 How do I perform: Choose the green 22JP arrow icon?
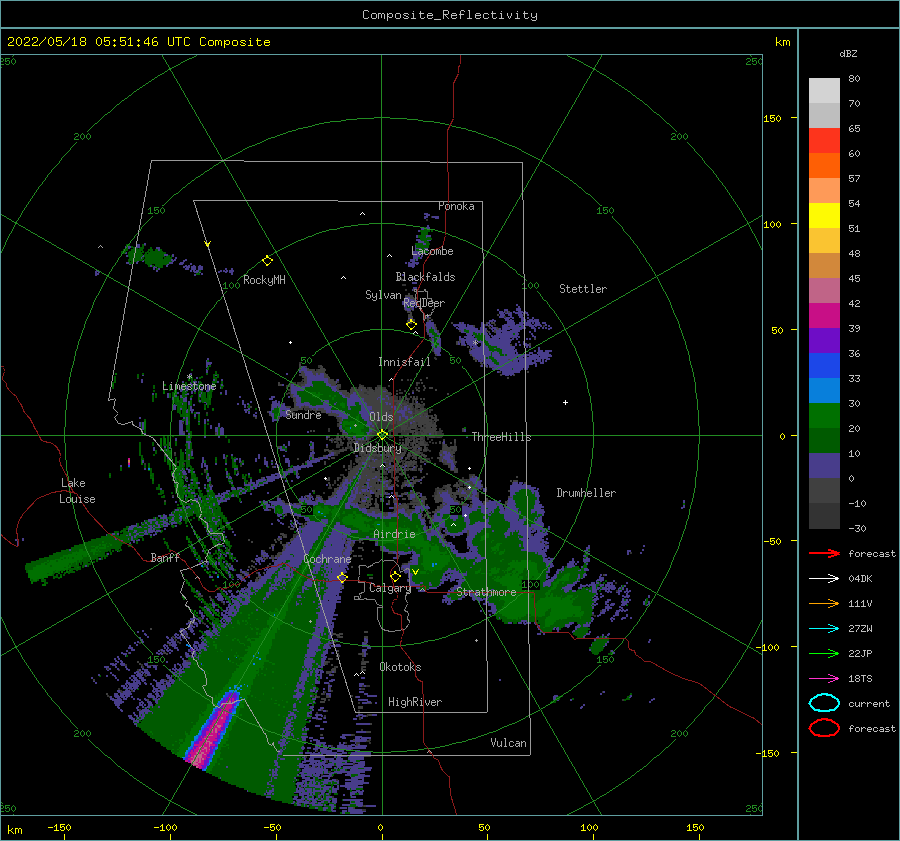pyautogui.click(x=824, y=653)
